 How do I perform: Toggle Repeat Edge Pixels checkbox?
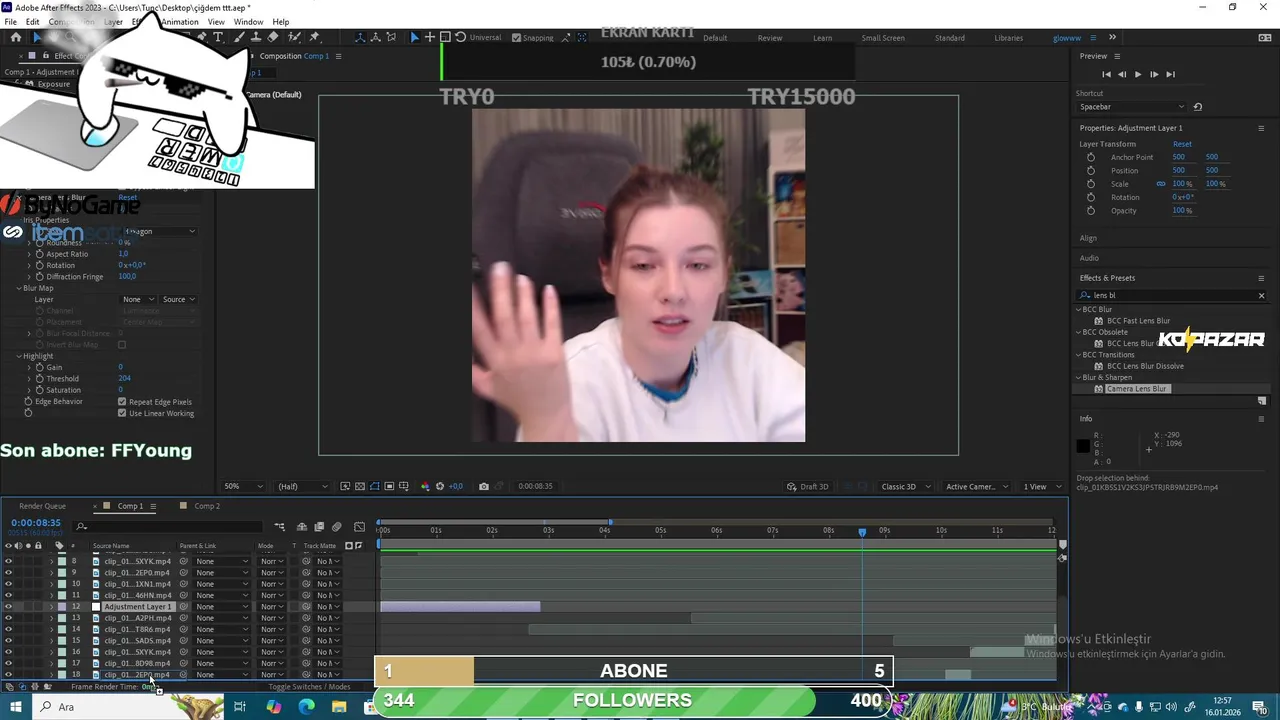[122, 402]
